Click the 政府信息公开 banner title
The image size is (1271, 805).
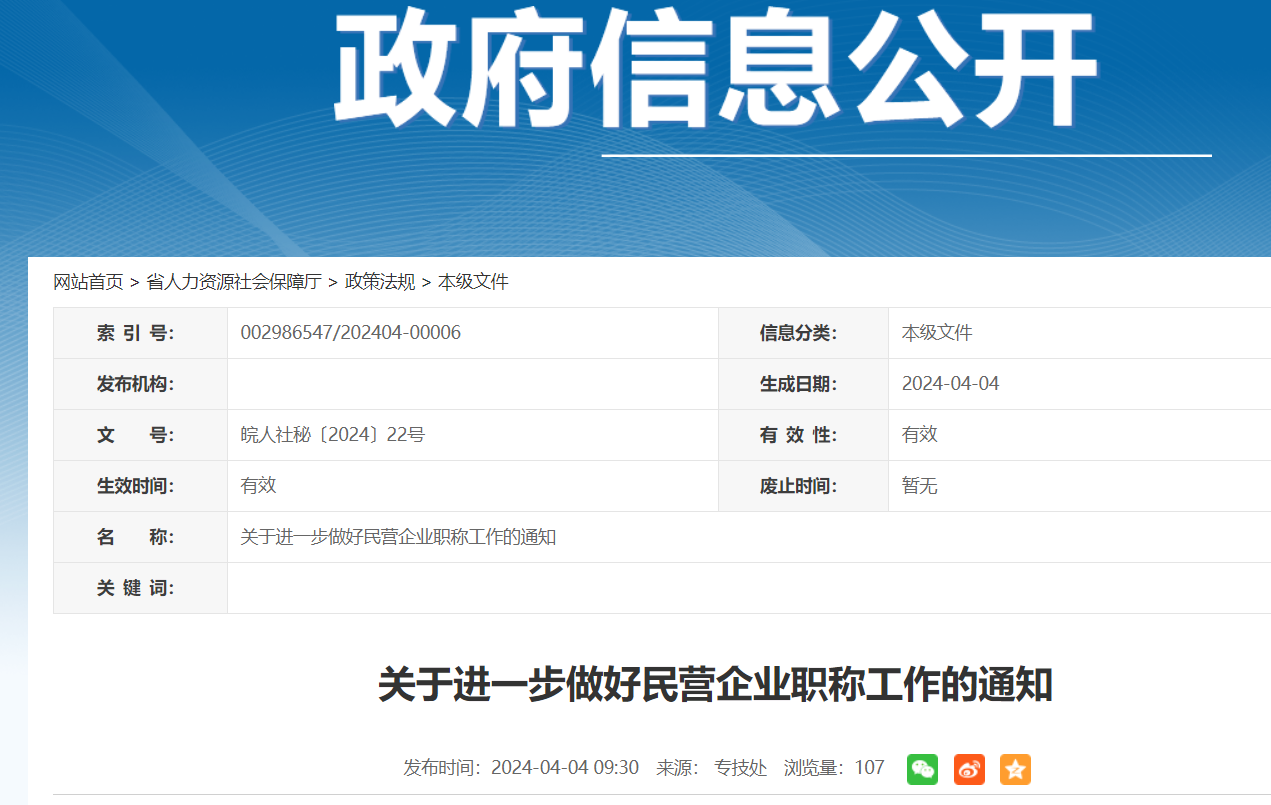[x=716, y=70]
